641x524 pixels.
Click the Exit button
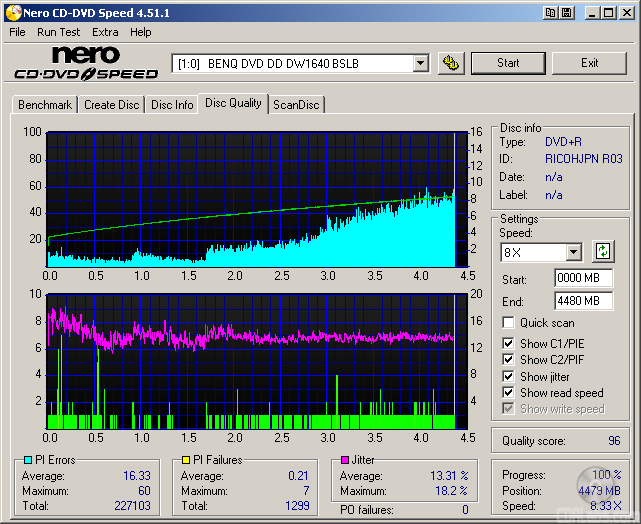pos(589,63)
